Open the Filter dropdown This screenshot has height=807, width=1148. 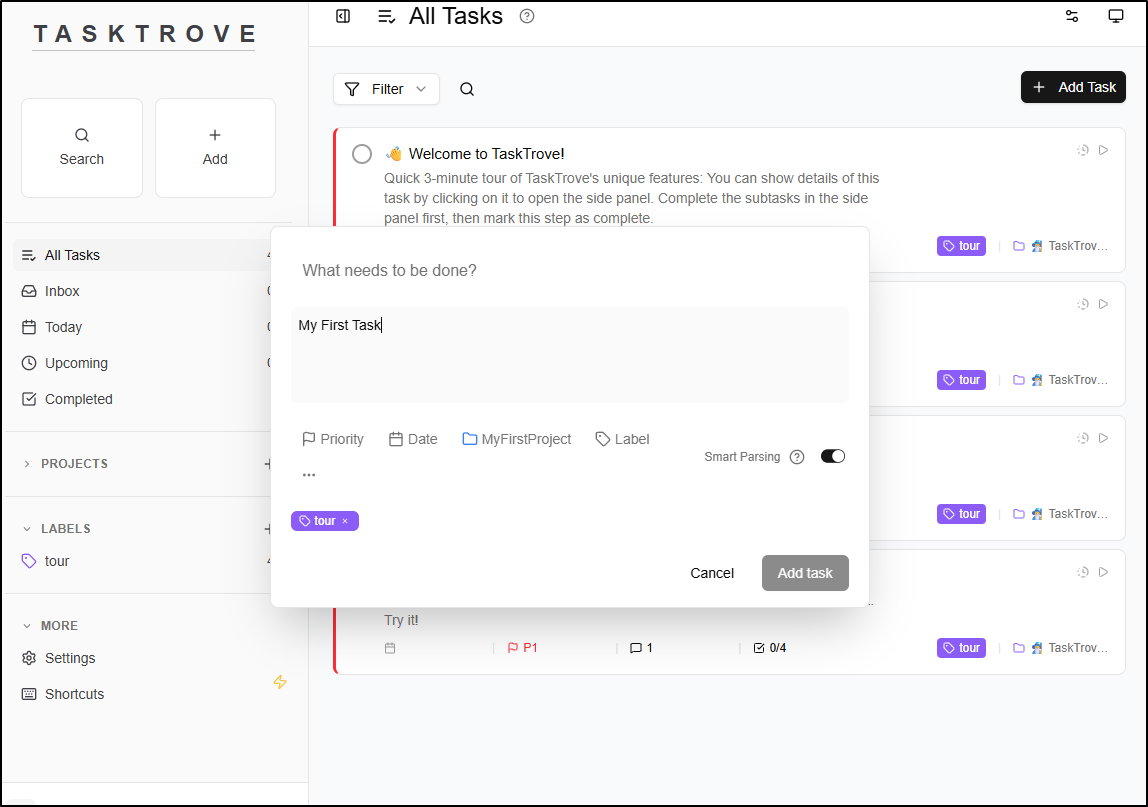click(x=387, y=89)
